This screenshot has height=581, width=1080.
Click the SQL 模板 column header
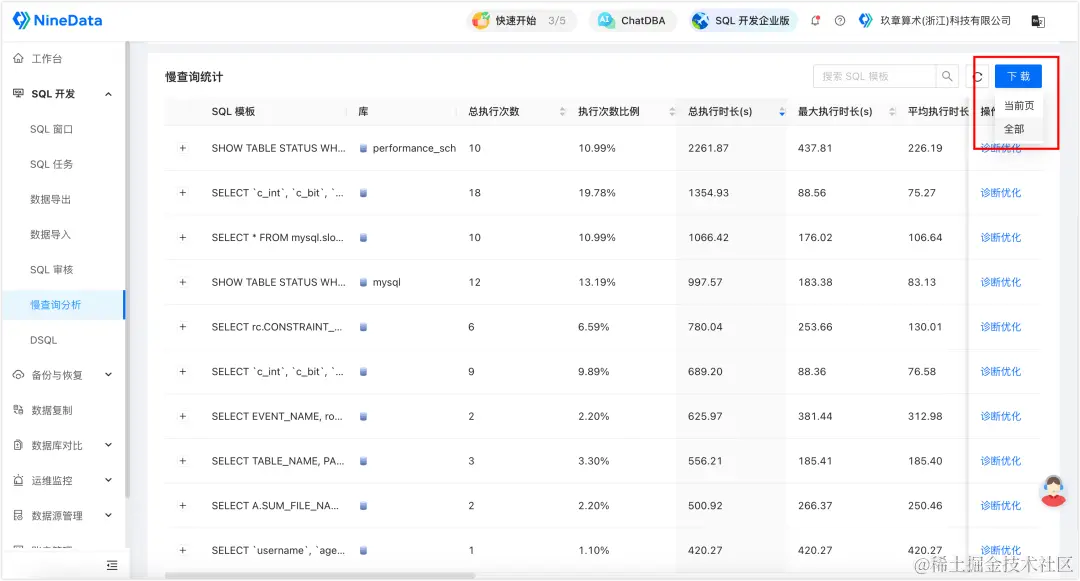(x=233, y=112)
